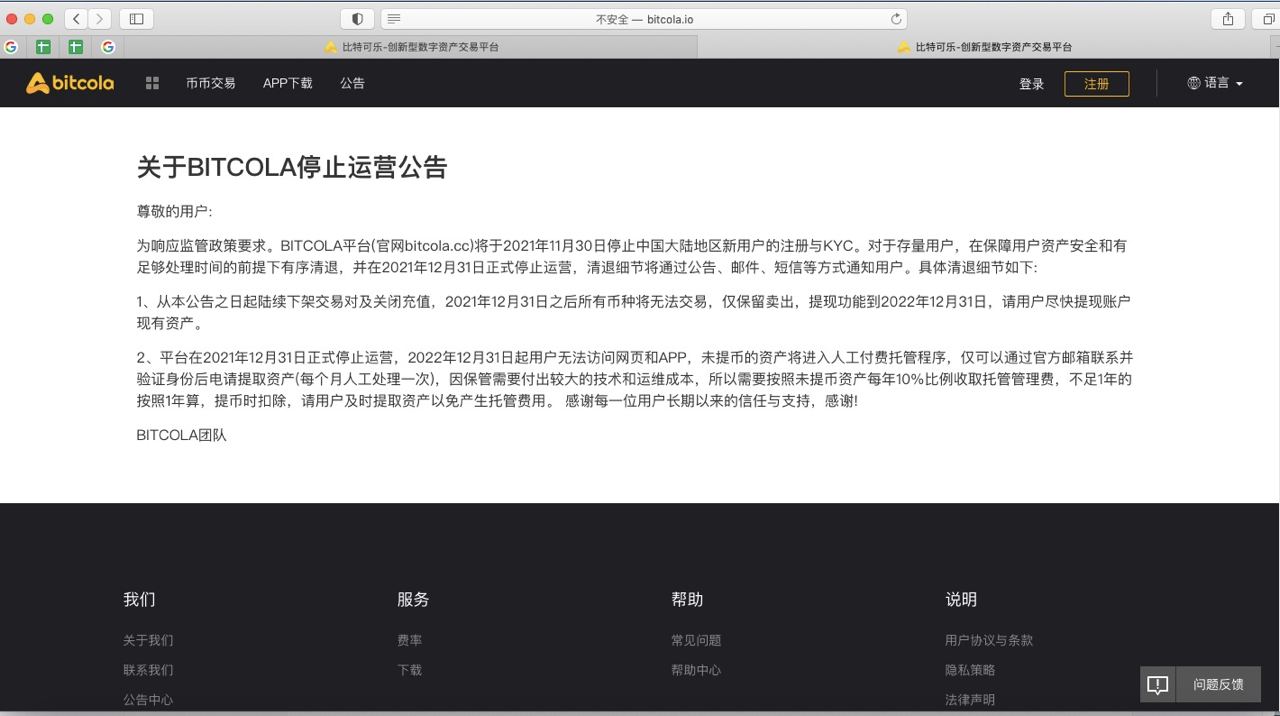Viewport: 1280px width, 716px height.
Task: Open 币币交易 menu item
Action: tap(210, 83)
